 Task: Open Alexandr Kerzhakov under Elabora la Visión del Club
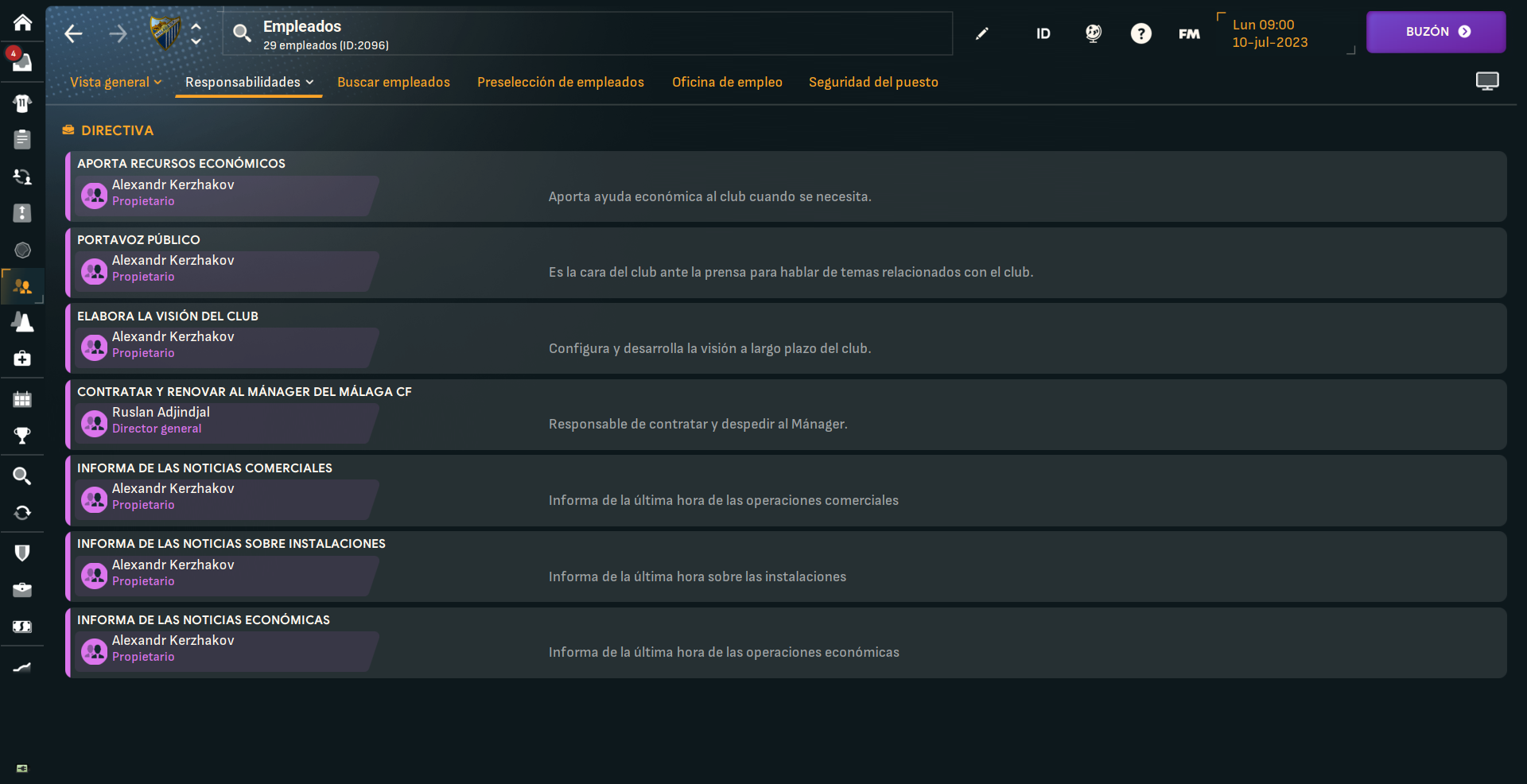coord(227,347)
